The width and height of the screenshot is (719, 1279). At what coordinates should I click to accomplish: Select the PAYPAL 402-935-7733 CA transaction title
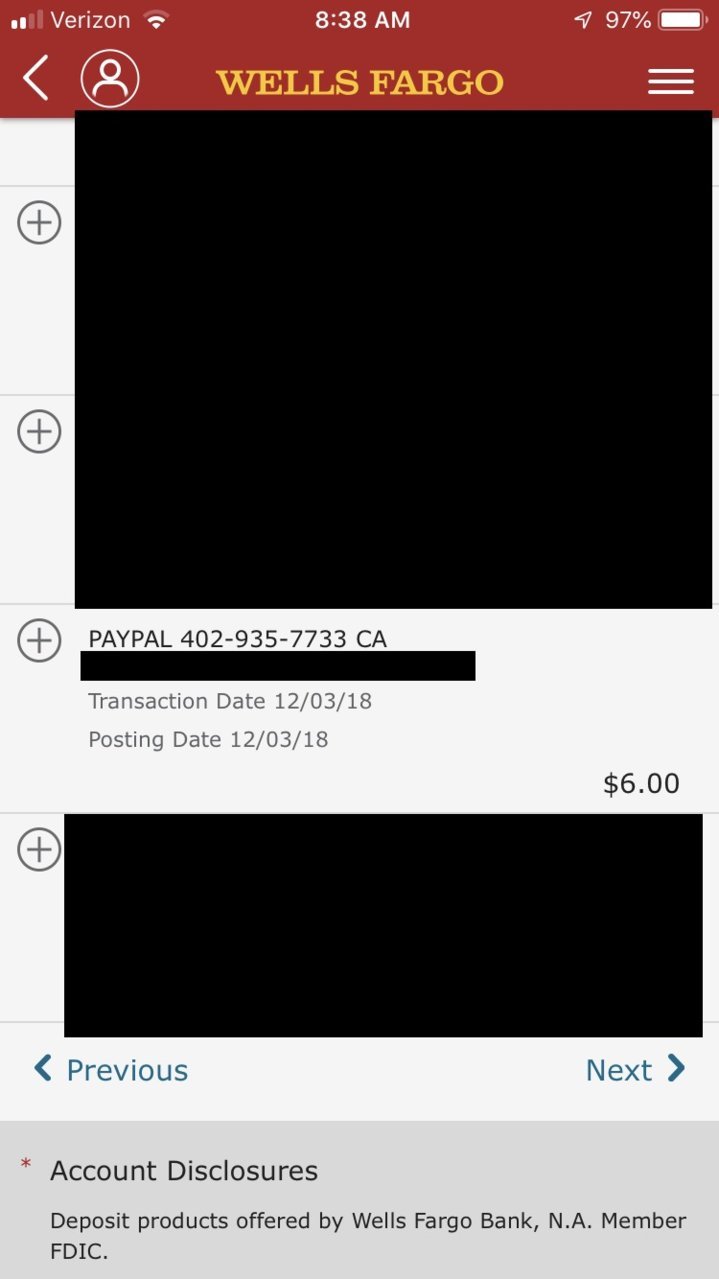(237, 639)
